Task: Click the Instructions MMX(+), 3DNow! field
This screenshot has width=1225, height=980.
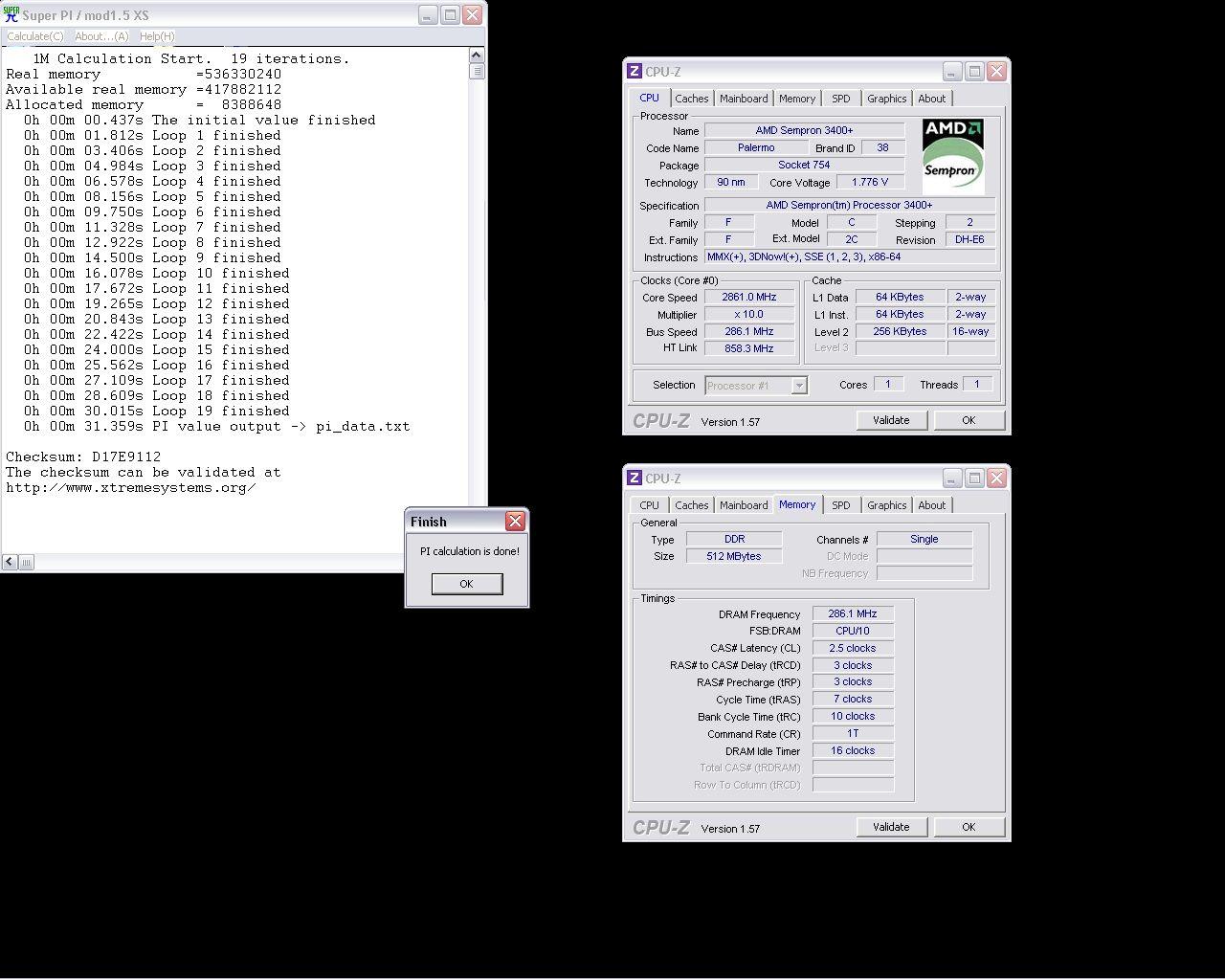Action: [x=850, y=257]
